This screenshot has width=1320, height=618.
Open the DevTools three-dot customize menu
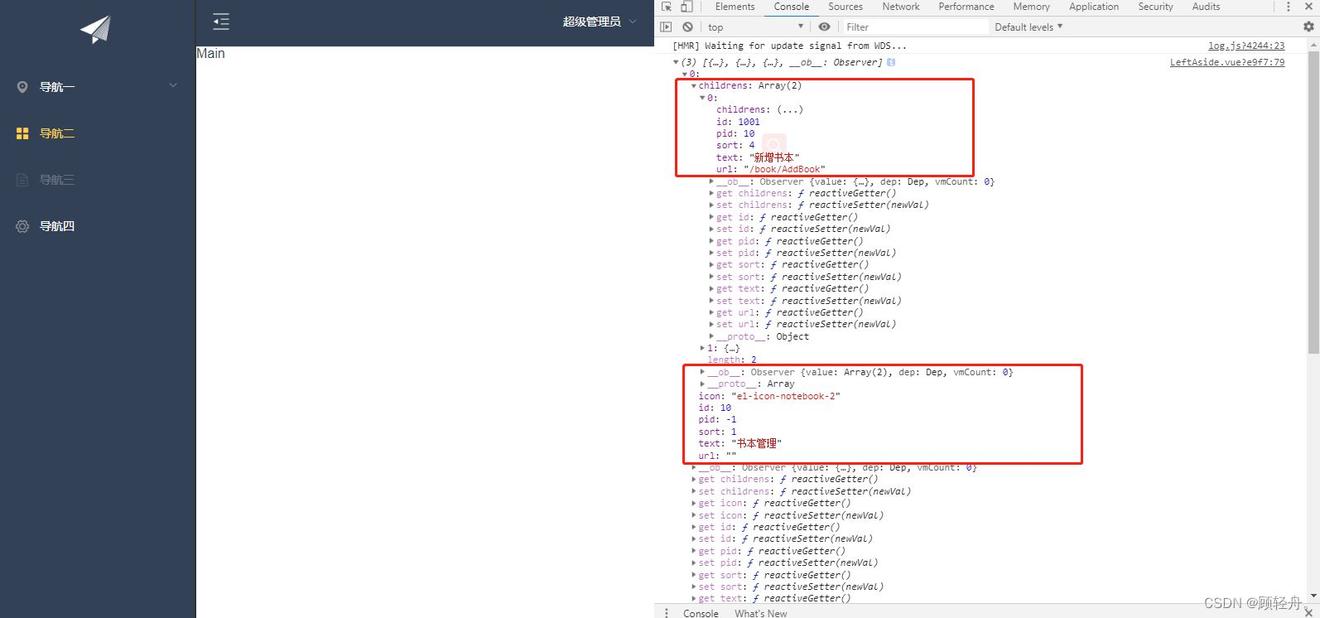pyautogui.click(x=1290, y=7)
